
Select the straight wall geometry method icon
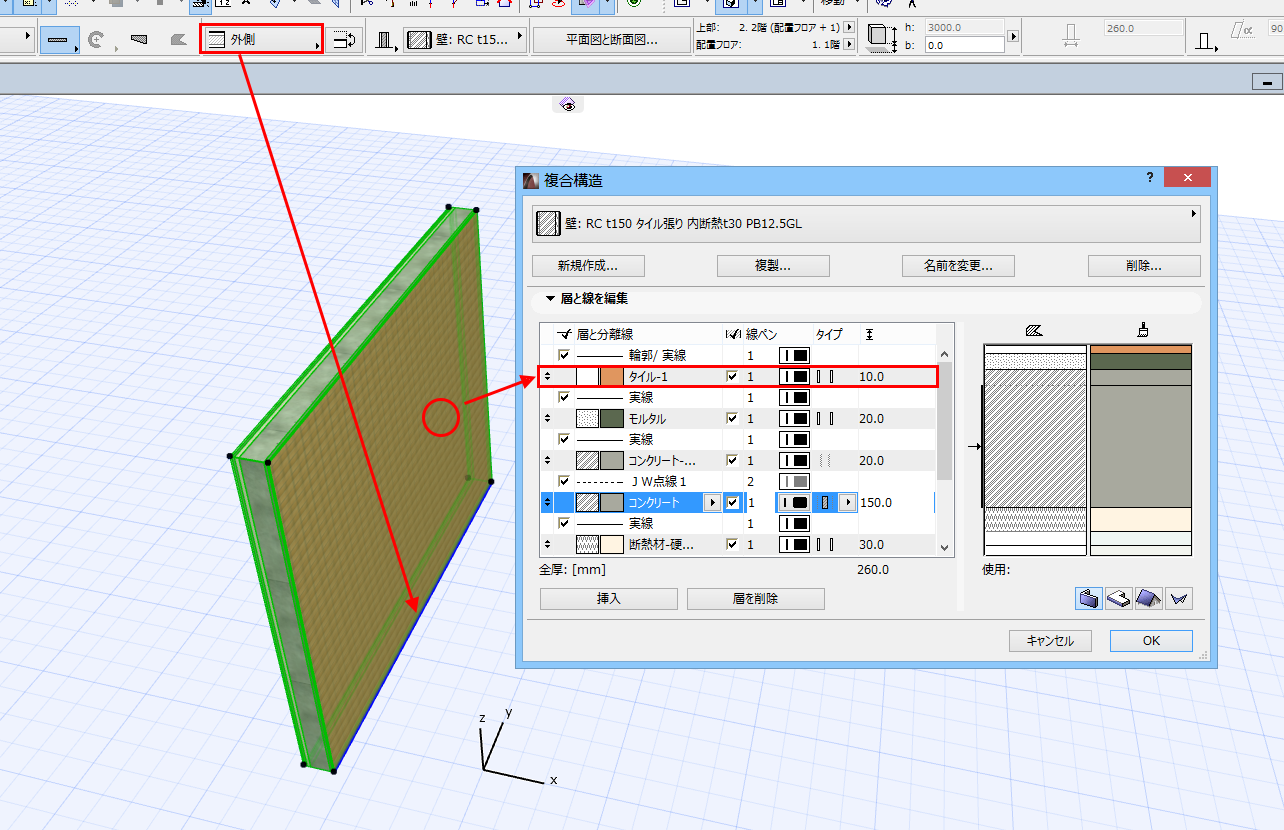click(x=60, y=40)
